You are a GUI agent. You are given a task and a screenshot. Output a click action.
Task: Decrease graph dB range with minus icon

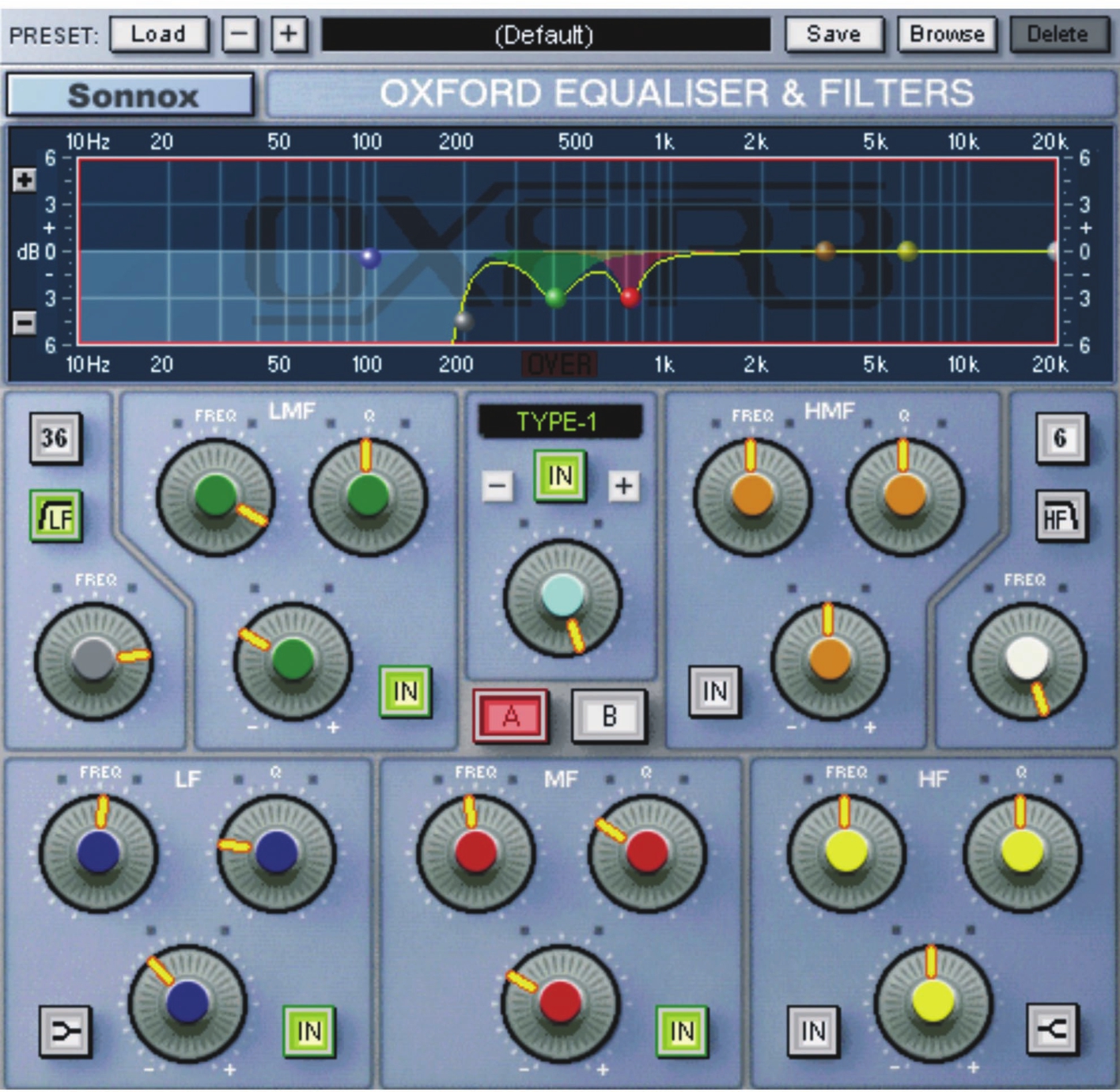[25, 323]
